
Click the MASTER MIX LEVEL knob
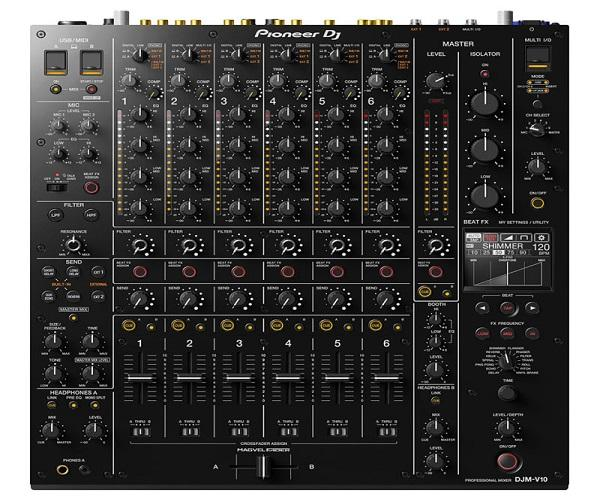pos(91,373)
